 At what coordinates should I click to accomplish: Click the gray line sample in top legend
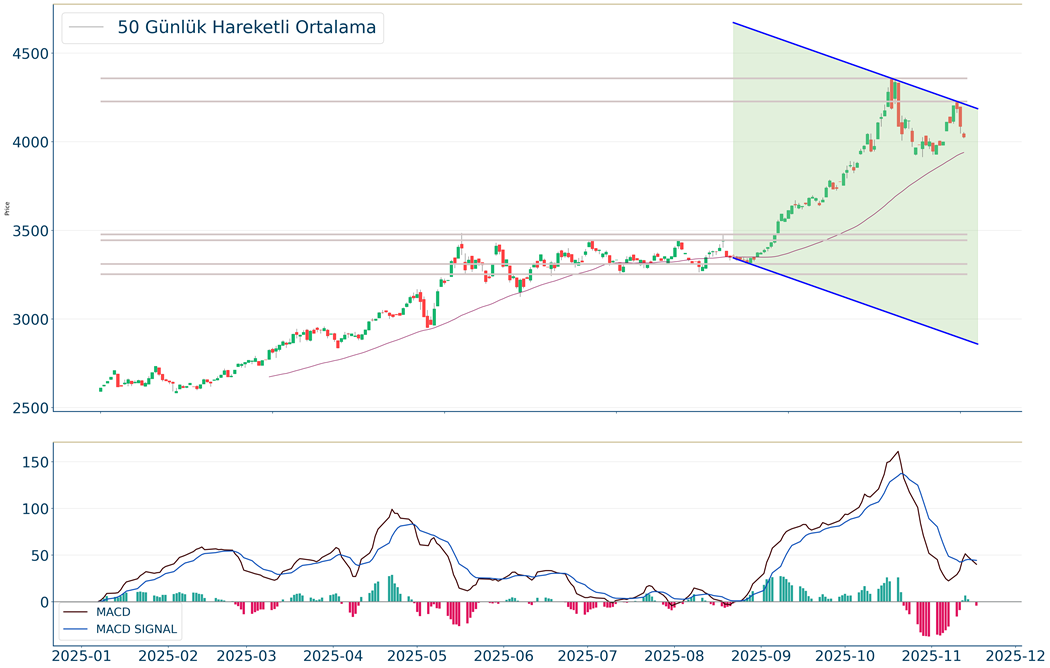click(88, 28)
